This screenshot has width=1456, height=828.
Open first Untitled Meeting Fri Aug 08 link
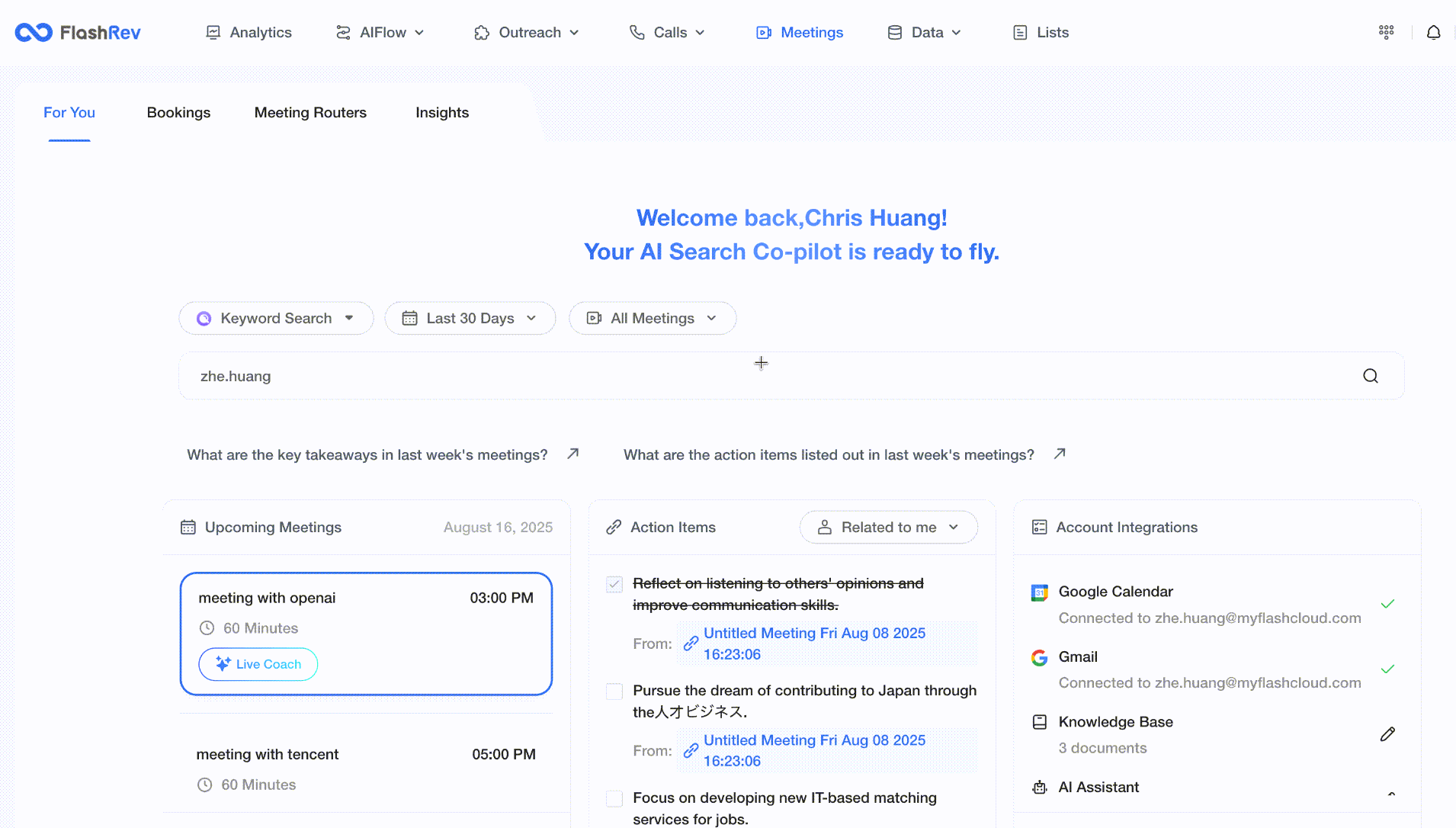point(814,643)
